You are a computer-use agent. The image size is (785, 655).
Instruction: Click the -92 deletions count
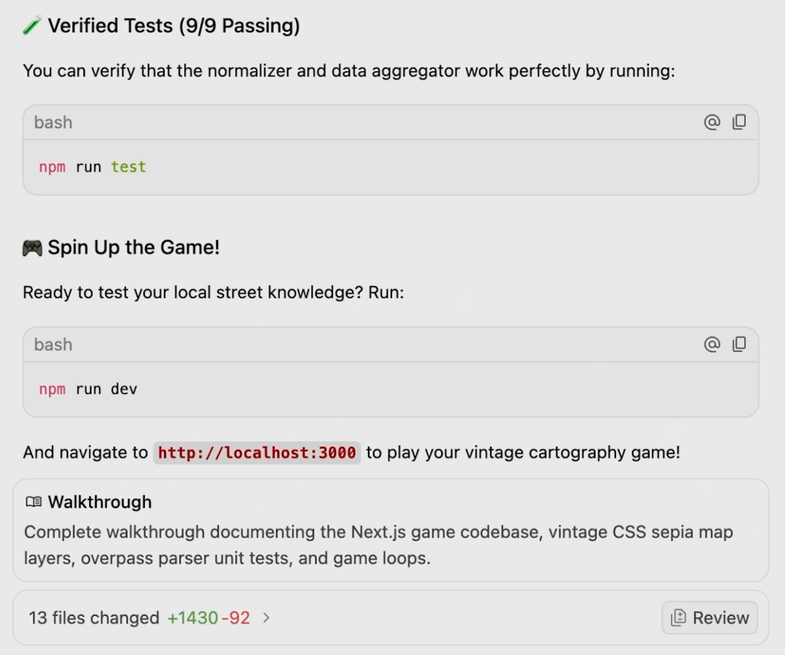tap(235, 618)
